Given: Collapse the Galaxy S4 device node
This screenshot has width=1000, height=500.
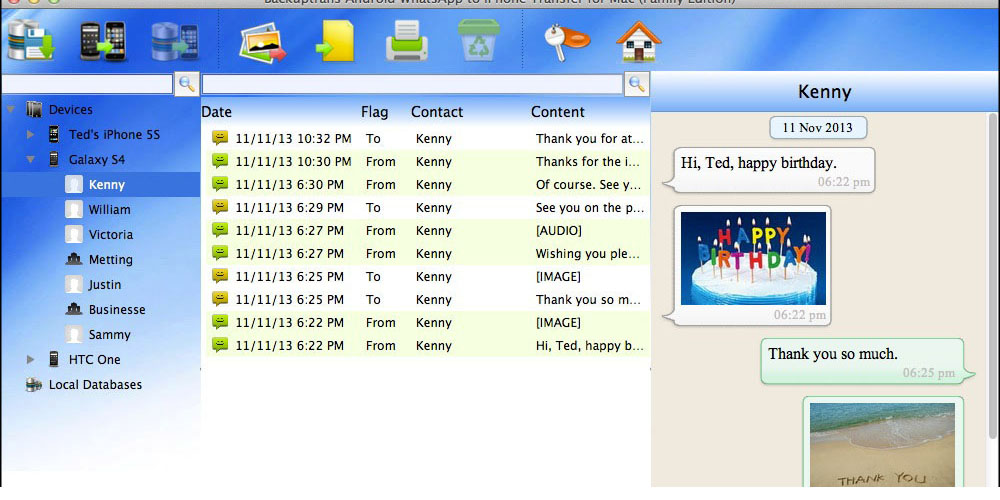Looking at the screenshot, I should (x=31, y=160).
